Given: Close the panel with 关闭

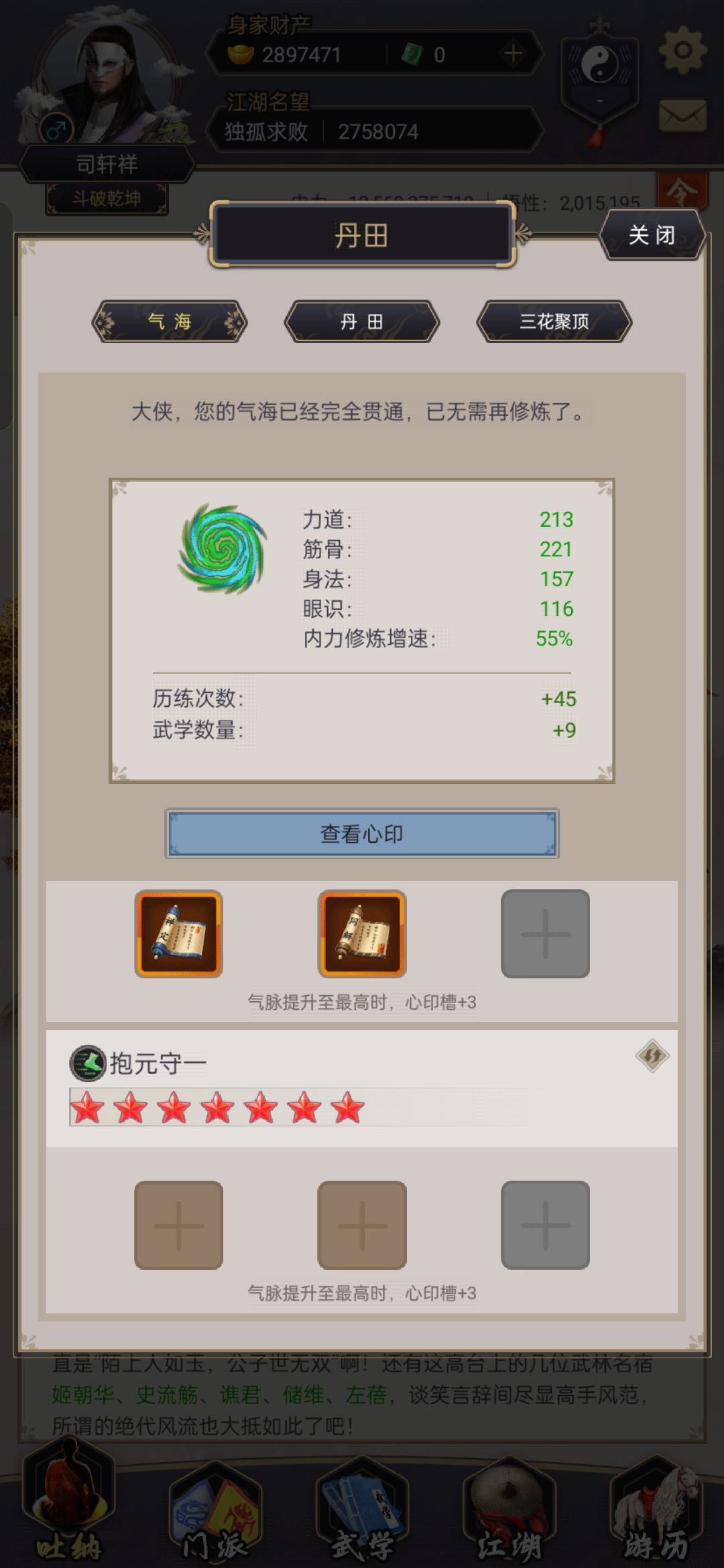Looking at the screenshot, I should [x=652, y=235].
